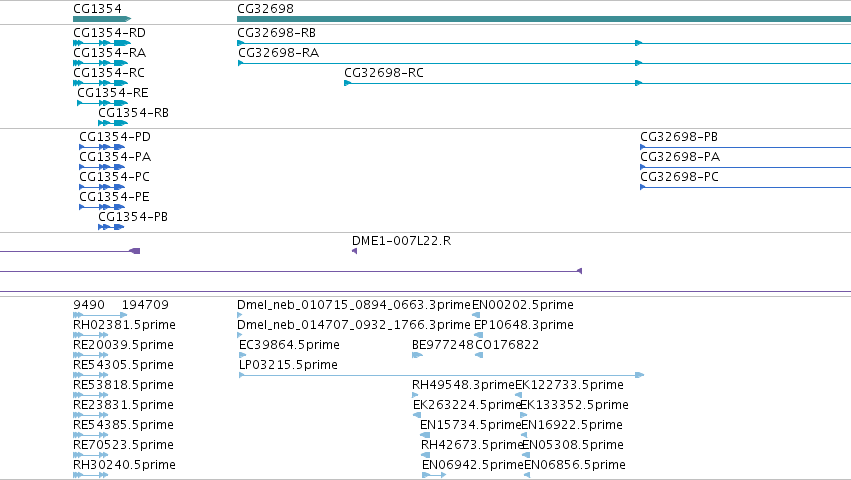This screenshot has width=851, height=480.
Task: Select EST RH49548.3prime
Action: (x=463, y=386)
